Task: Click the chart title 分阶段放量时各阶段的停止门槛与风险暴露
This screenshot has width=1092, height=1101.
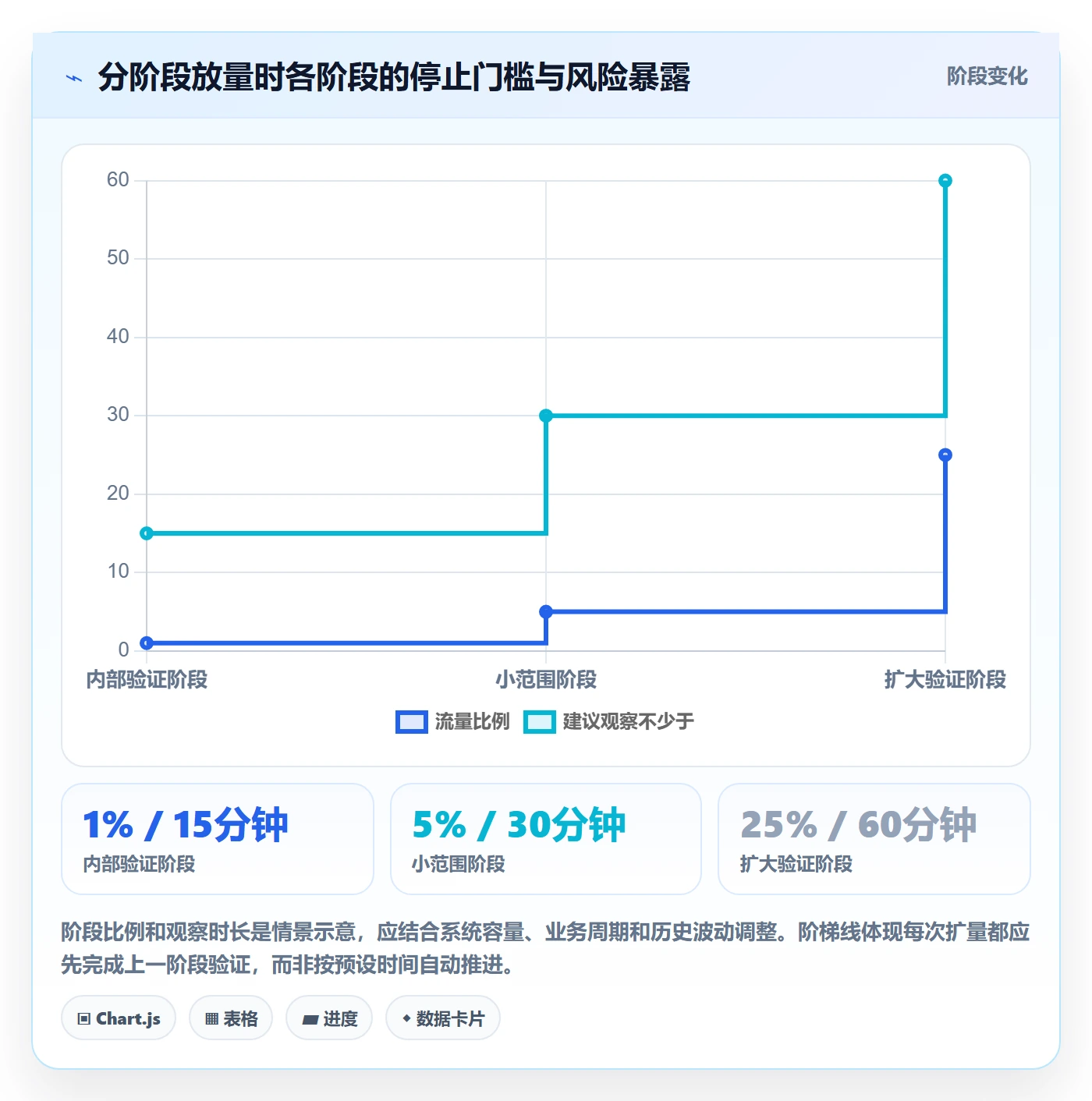Action: (x=394, y=77)
